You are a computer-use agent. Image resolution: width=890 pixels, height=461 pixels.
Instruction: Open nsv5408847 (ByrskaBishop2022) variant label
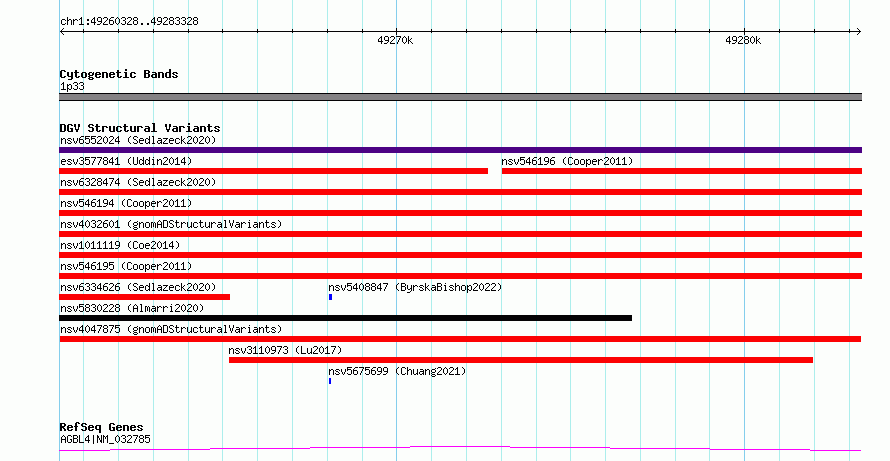click(x=415, y=287)
